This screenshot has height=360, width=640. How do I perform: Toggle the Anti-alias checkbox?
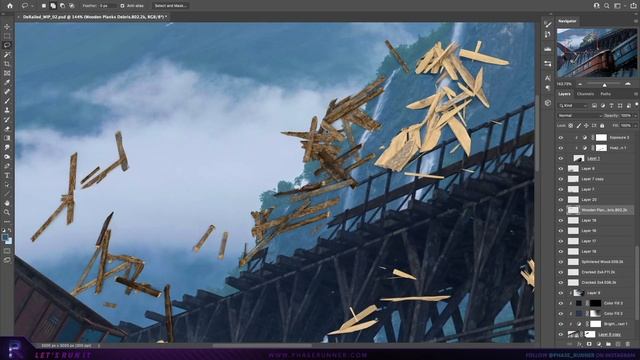(122, 6)
